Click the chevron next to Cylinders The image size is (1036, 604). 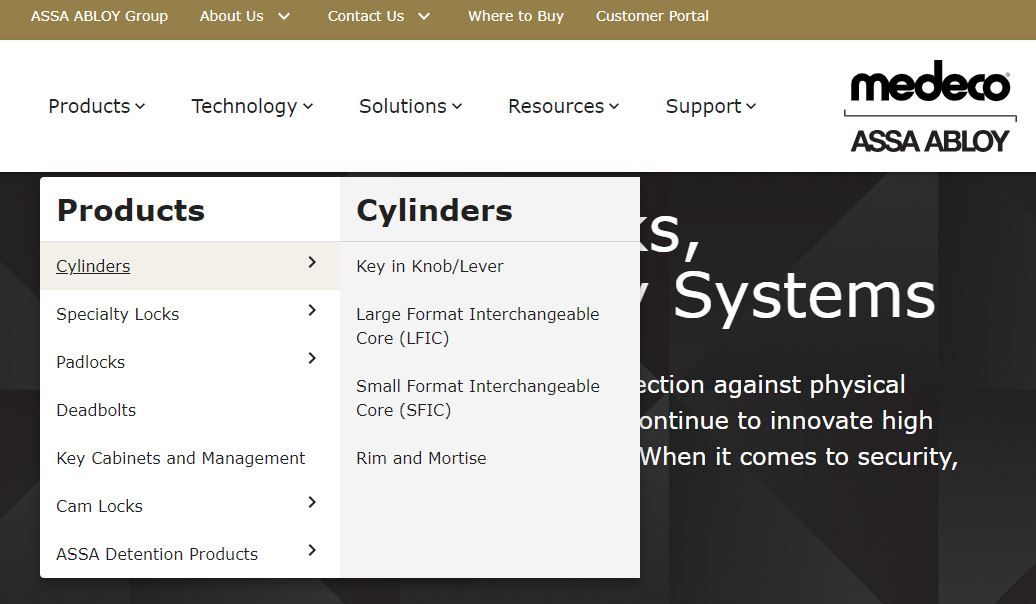312,263
